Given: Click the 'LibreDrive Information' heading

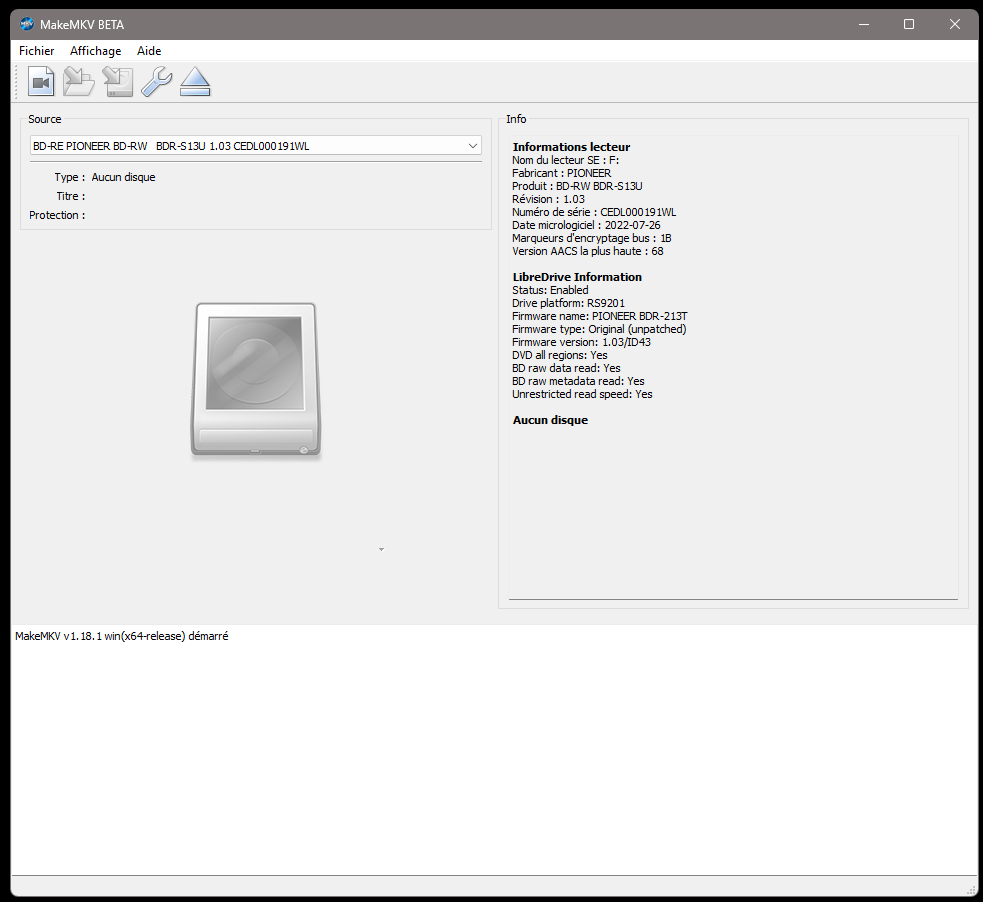Looking at the screenshot, I should pos(577,277).
